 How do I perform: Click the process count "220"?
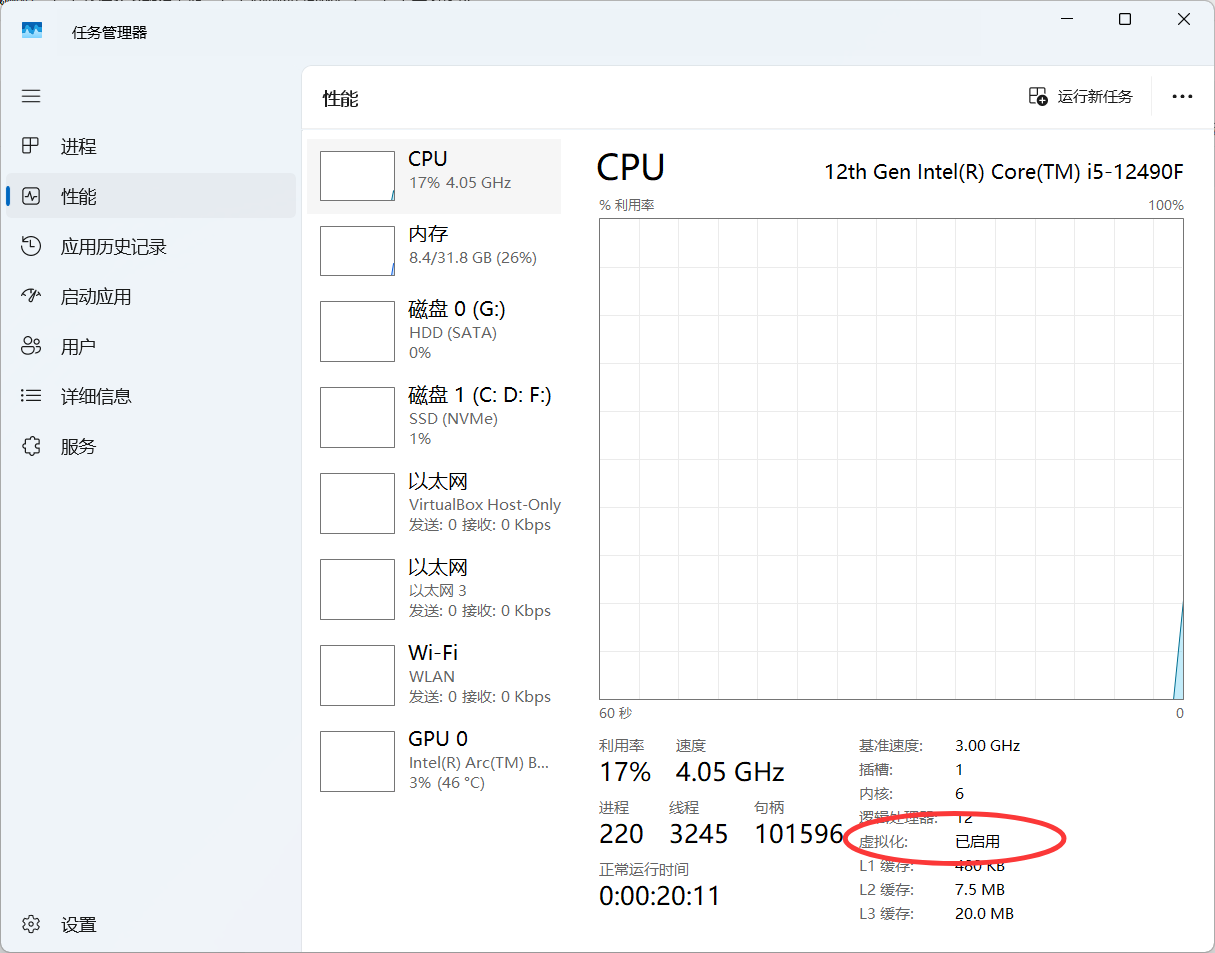pos(621,834)
